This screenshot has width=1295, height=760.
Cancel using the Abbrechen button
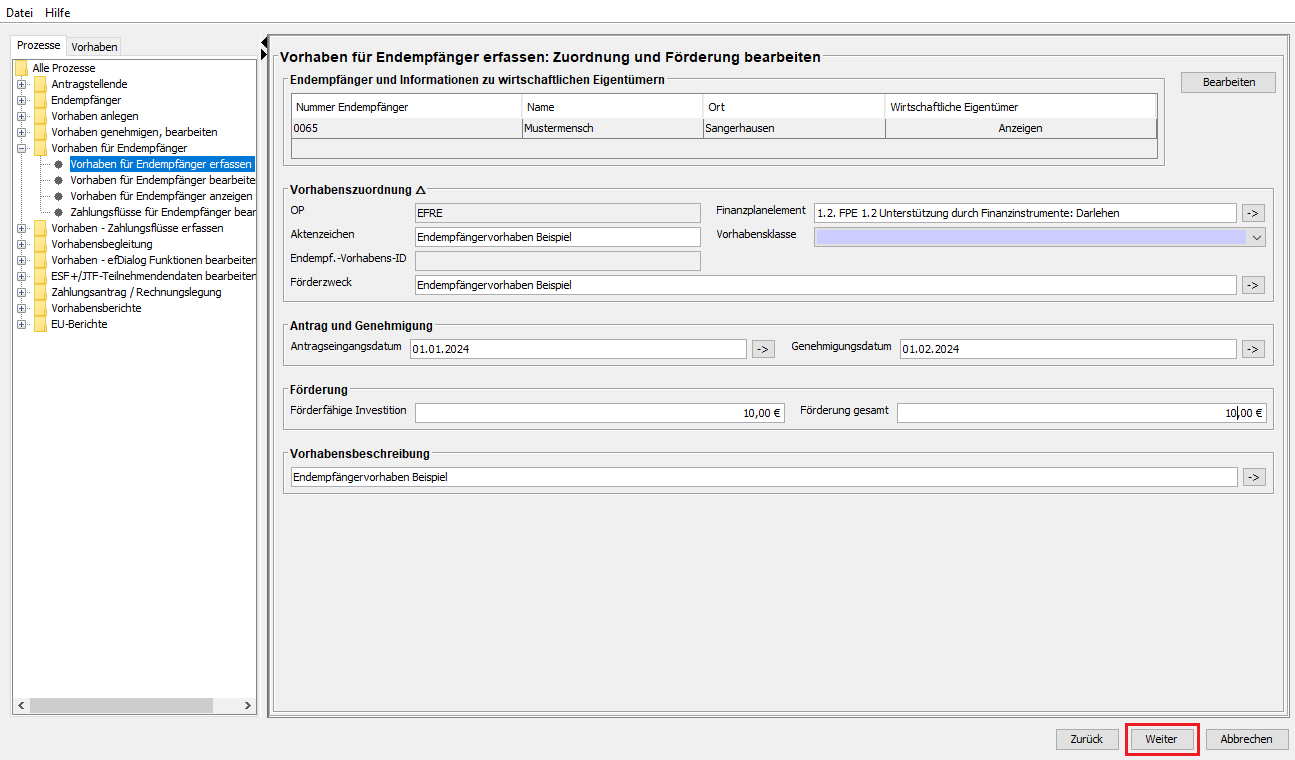(x=1247, y=739)
